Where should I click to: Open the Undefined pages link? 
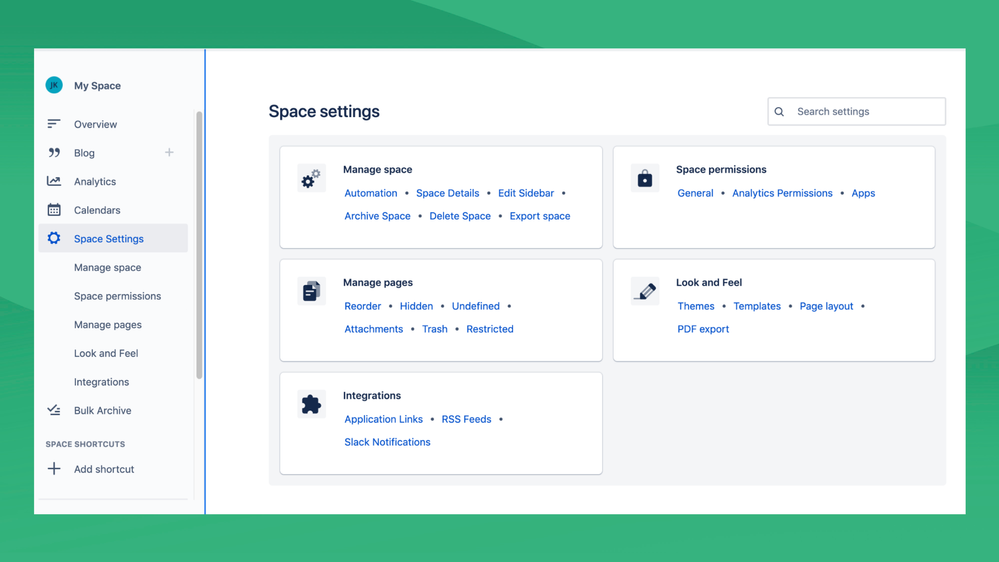(x=475, y=306)
